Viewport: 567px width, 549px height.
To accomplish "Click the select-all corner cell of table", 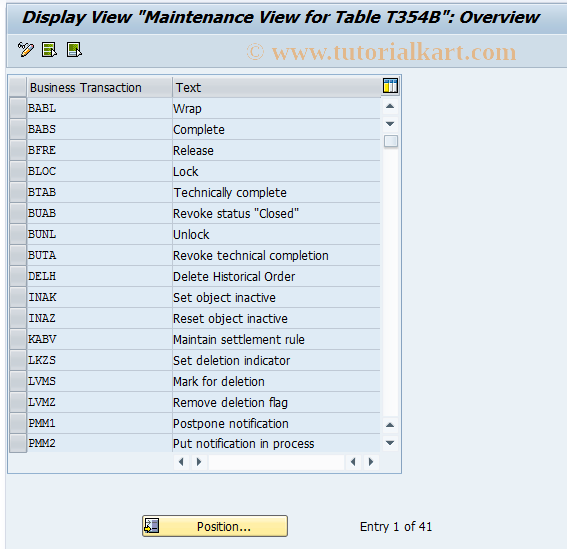I will 18,87.
